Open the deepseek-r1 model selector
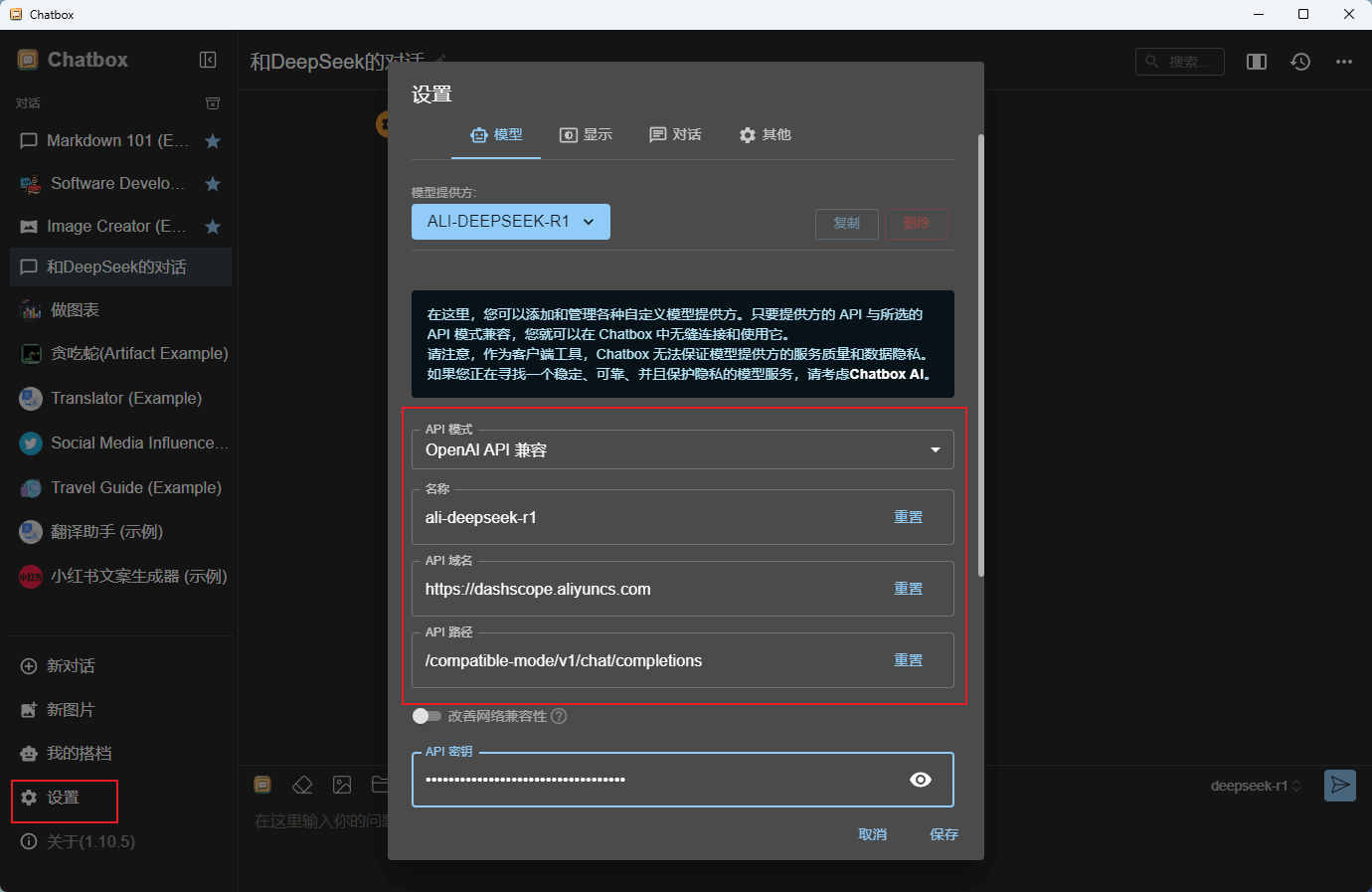This screenshot has height=892, width=1372. coord(1255,786)
